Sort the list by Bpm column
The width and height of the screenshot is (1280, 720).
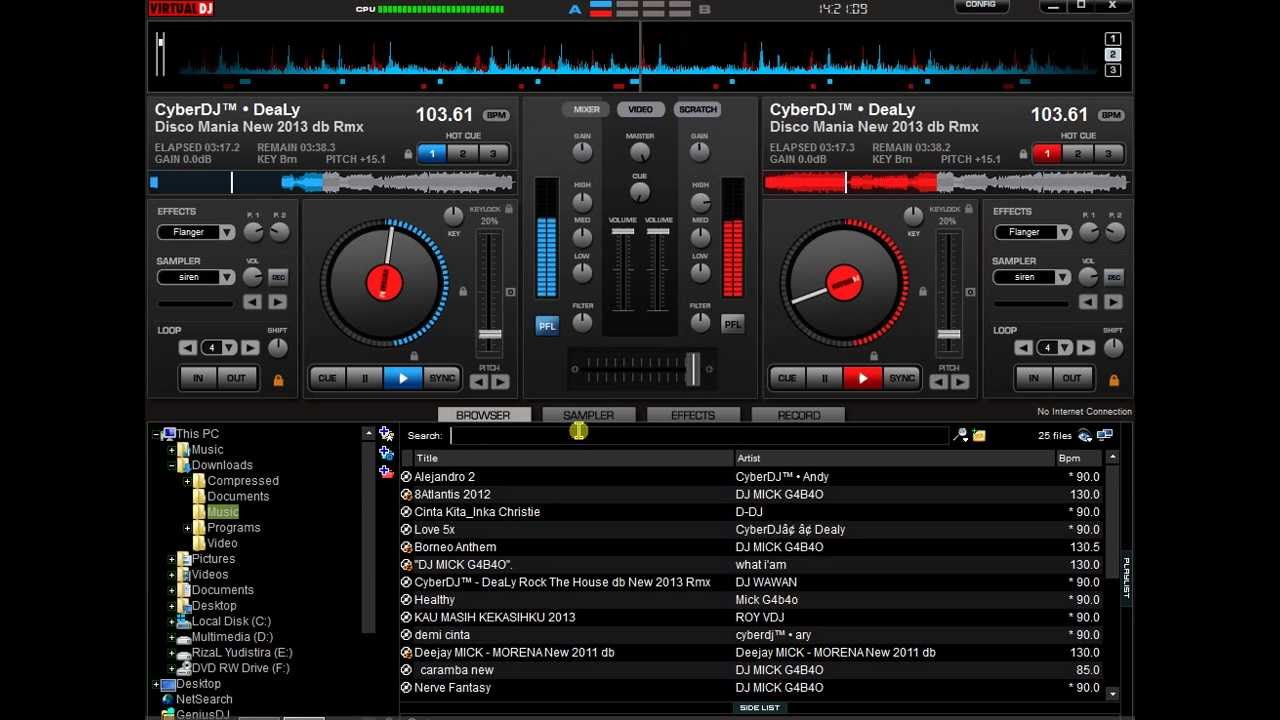coord(1080,458)
